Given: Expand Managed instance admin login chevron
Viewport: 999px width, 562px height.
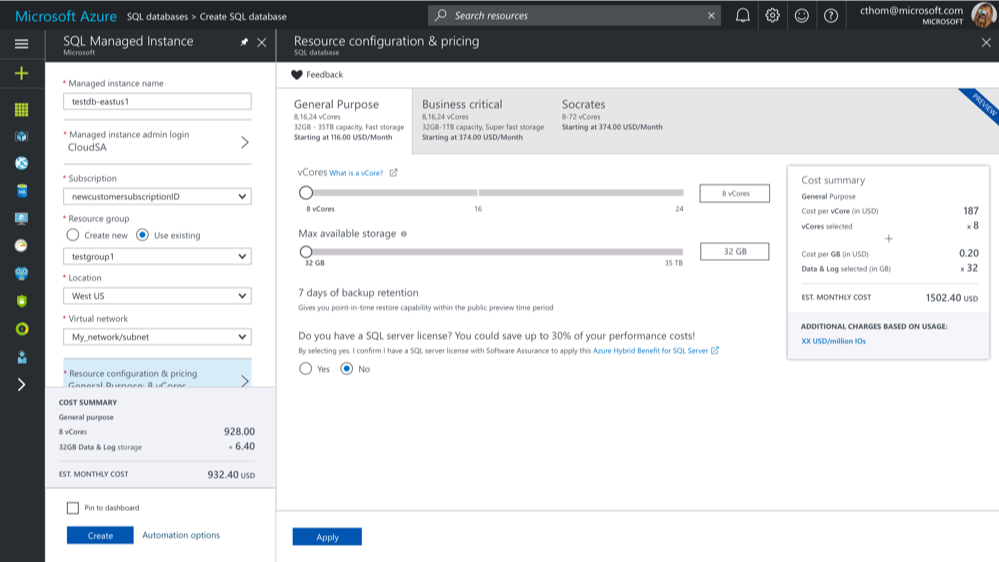Looking at the screenshot, I should click(x=245, y=142).
